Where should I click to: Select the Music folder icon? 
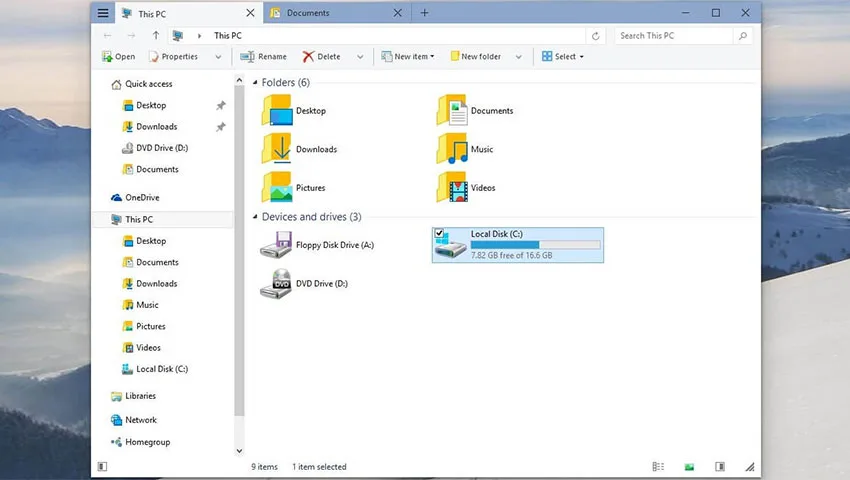(452, 149)
